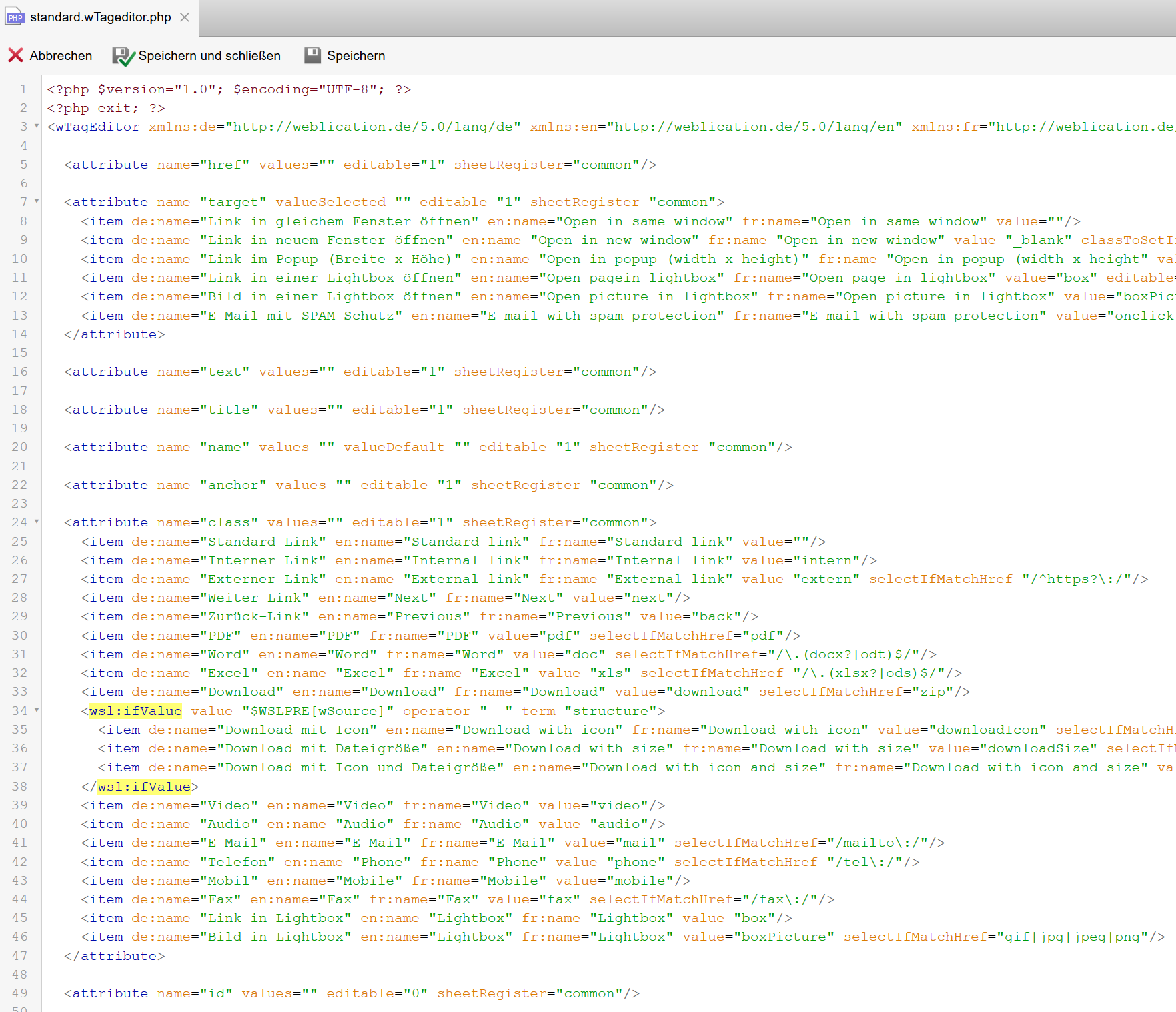1176x1012 pixels.
Task: Click "E-Mail mit SPAM-Schutz" text
Action: pos(301,316)
